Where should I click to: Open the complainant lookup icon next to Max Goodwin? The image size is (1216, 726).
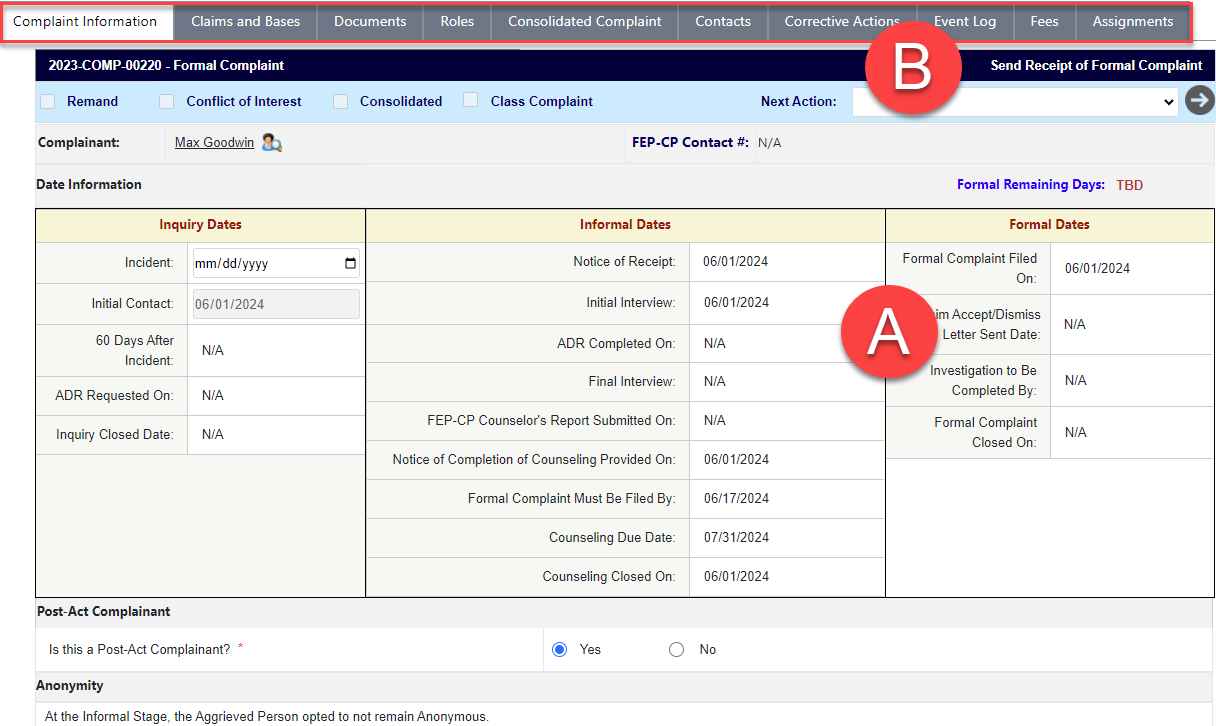click(x=271, y=143)
